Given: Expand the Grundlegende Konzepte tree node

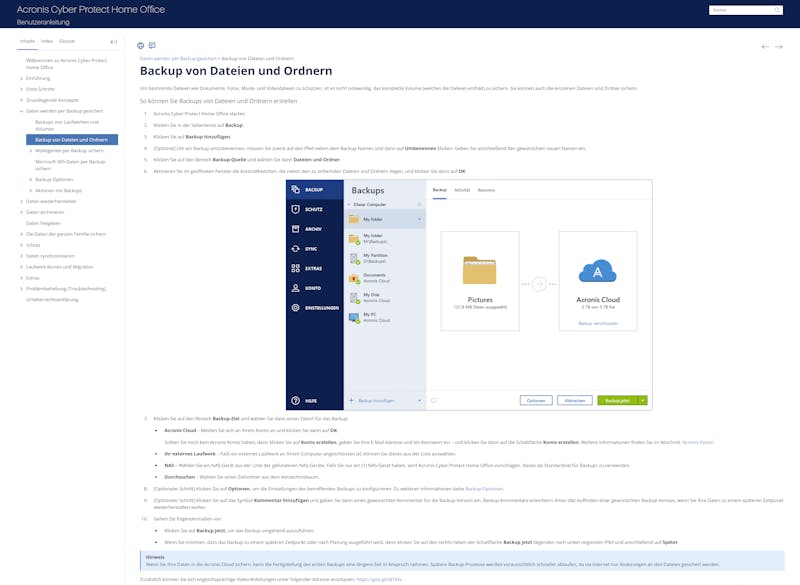Looking at the screenshot, I should coord(21,100).
